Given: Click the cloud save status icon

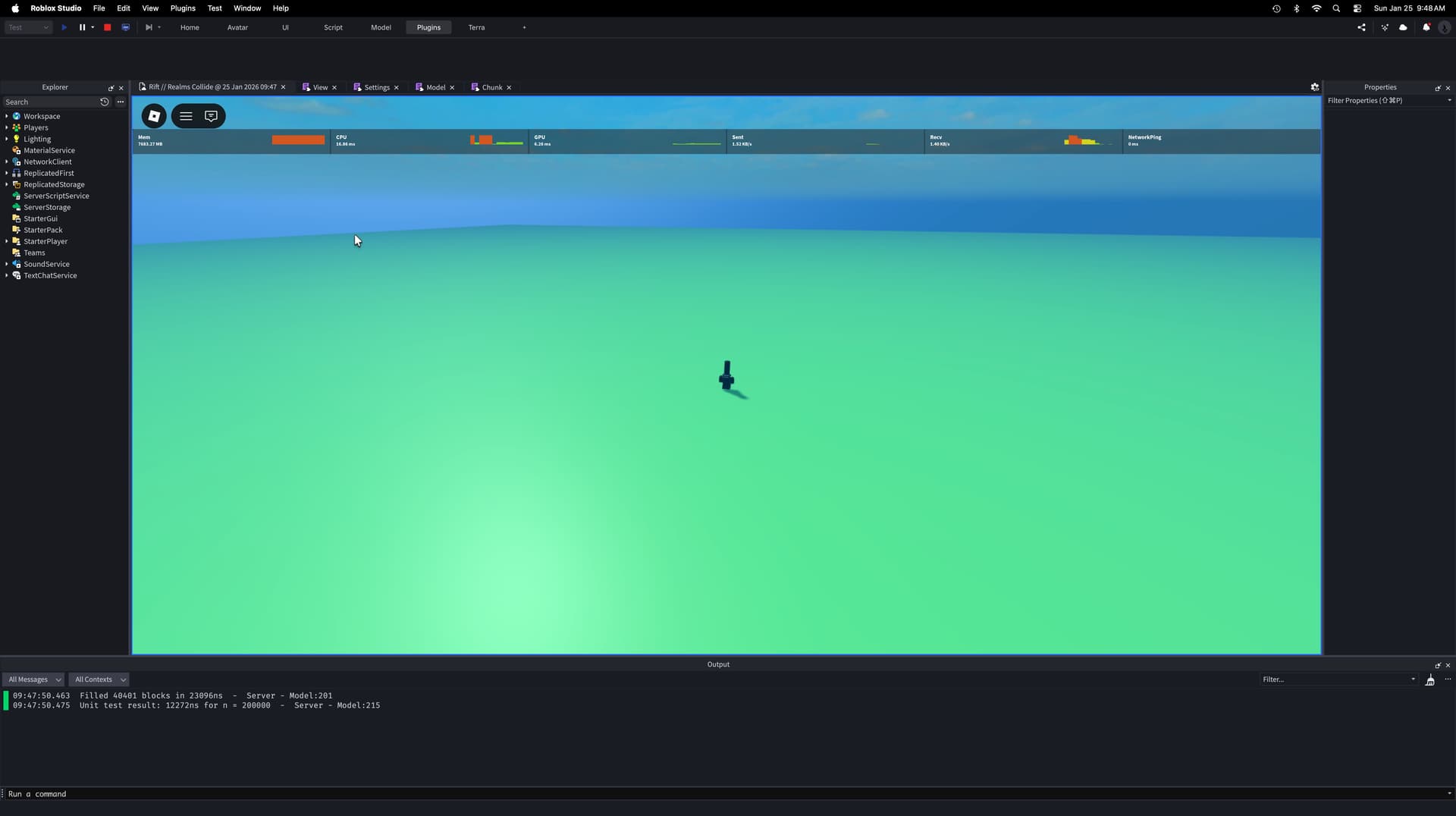Looking at the screenshot, I should 1403,27.
